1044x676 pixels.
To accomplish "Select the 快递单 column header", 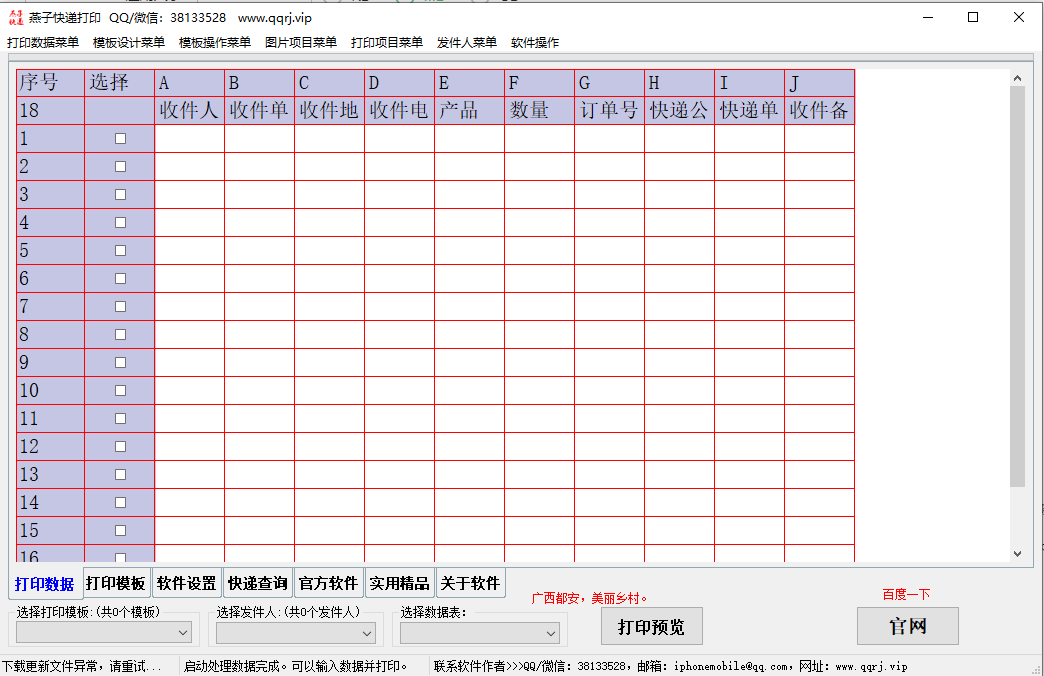I will pos(749,111).
